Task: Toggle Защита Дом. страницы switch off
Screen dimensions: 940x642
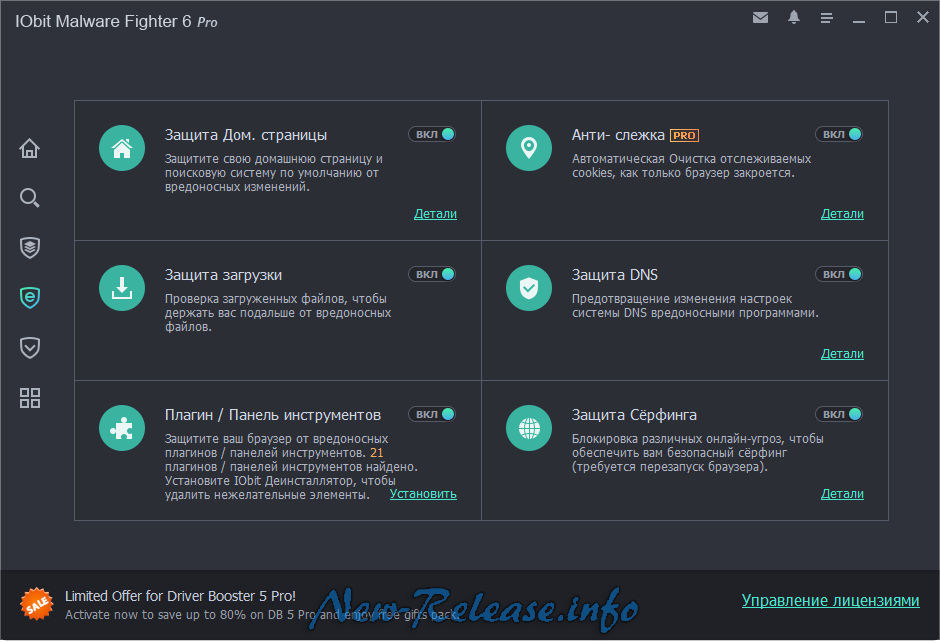Action: (432, 134)
